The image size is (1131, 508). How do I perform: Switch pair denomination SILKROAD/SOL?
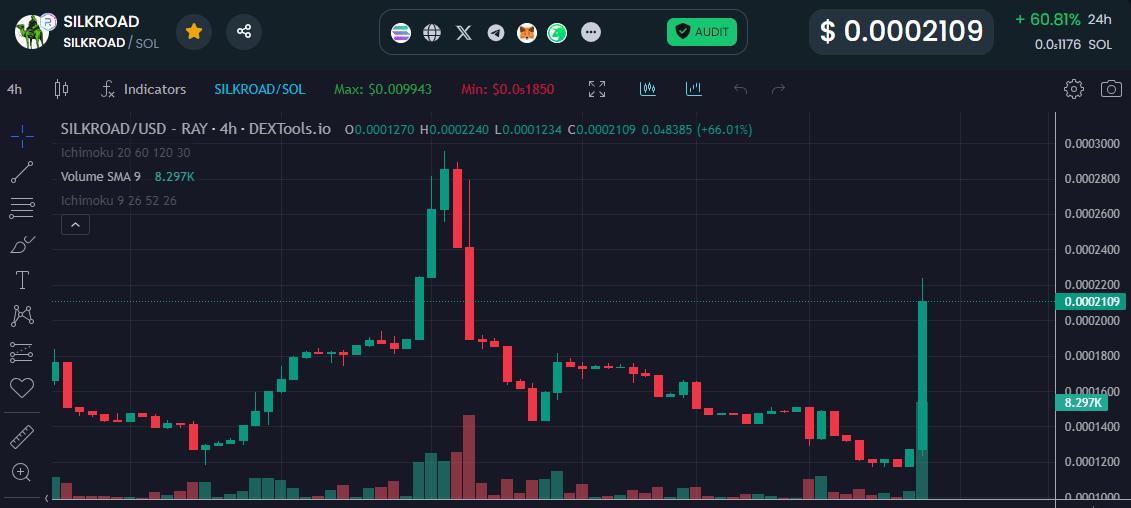pyautogui.click(x=260, y=89)
